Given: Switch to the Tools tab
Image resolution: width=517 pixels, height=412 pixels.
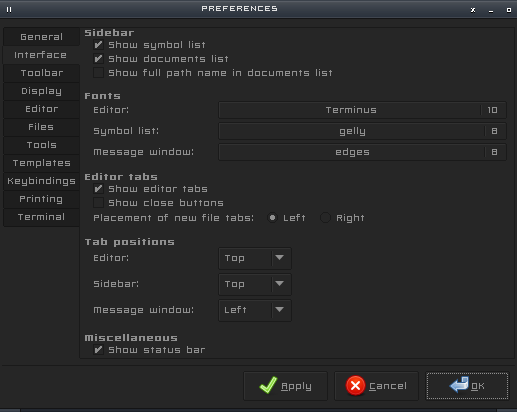Looking at the screenshot, I should (41, 145).
